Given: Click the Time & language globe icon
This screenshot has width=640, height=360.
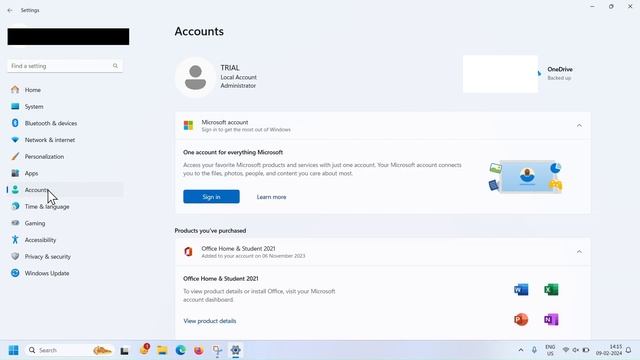Looking at the screenshot, I should point(15,207).
